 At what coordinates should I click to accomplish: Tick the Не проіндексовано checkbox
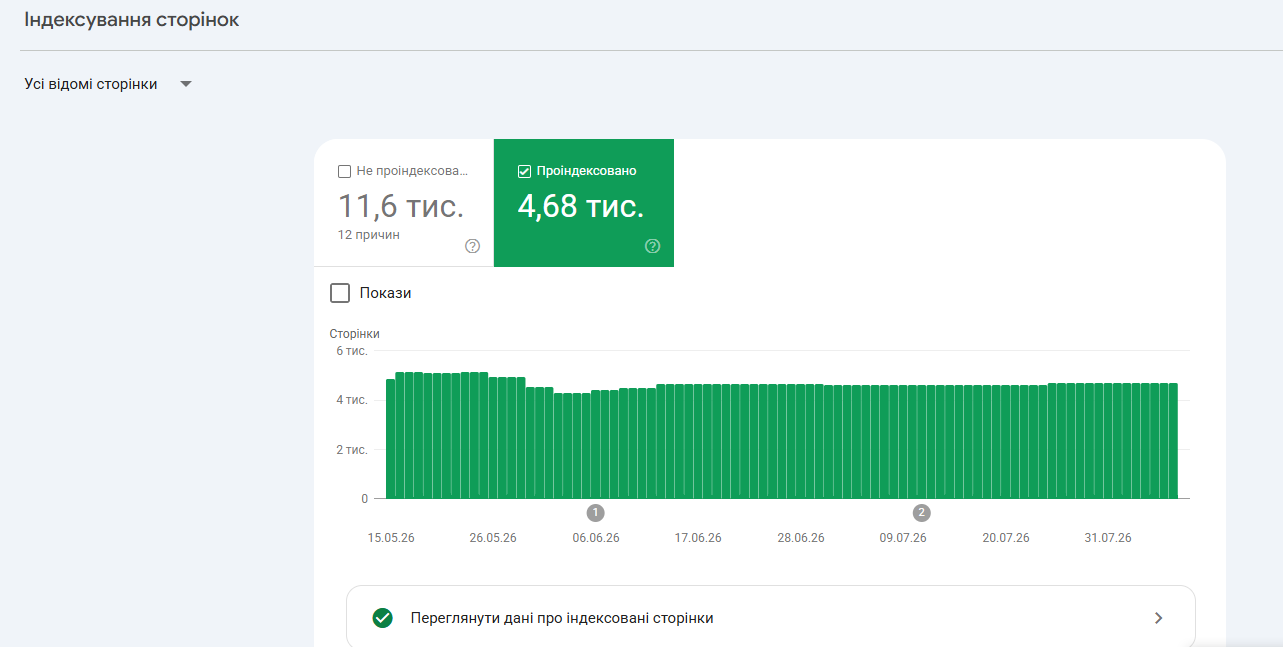(x=344, y=171)
